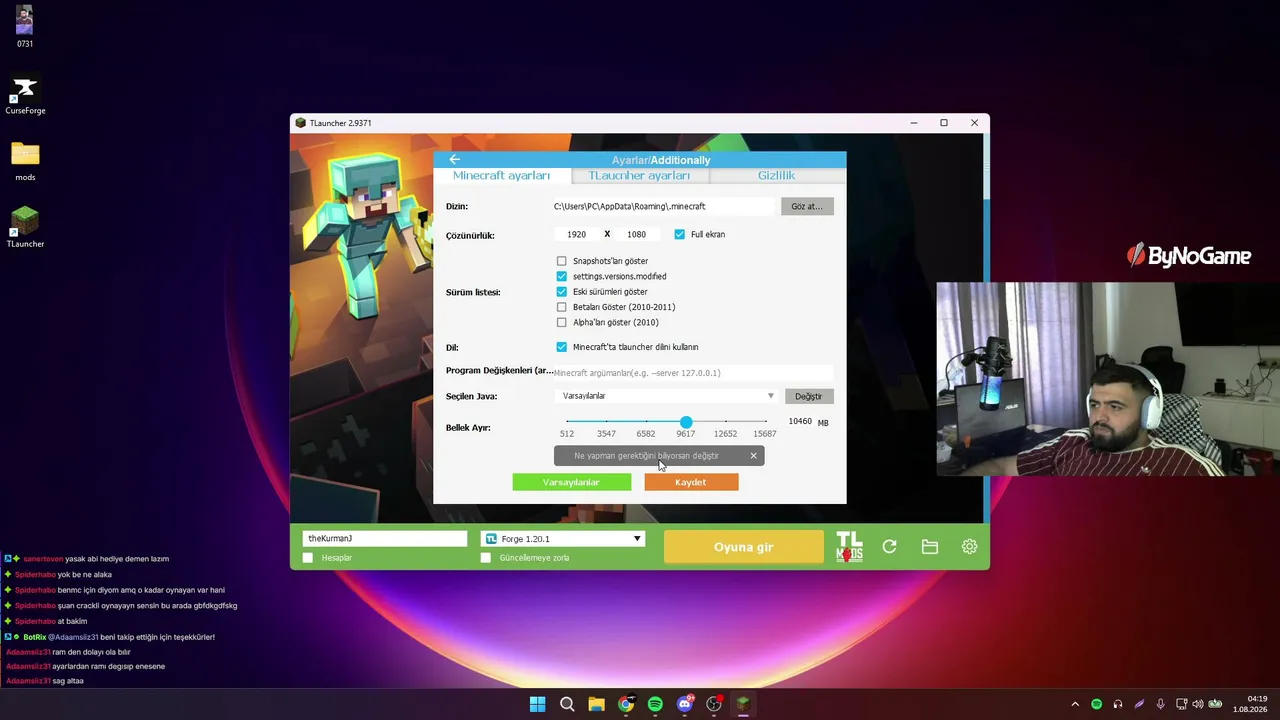Select the mods folder on desktop

pos(25,162)
